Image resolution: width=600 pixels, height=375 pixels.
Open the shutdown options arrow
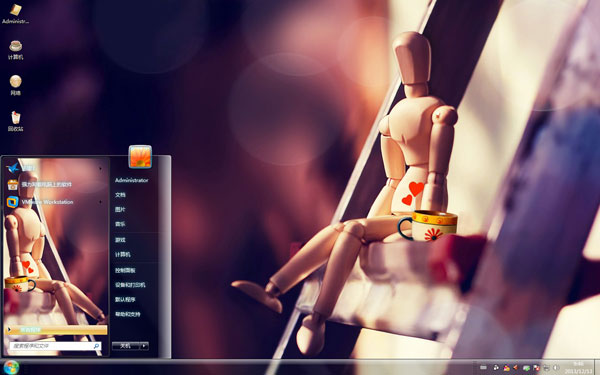click(144, 346)
